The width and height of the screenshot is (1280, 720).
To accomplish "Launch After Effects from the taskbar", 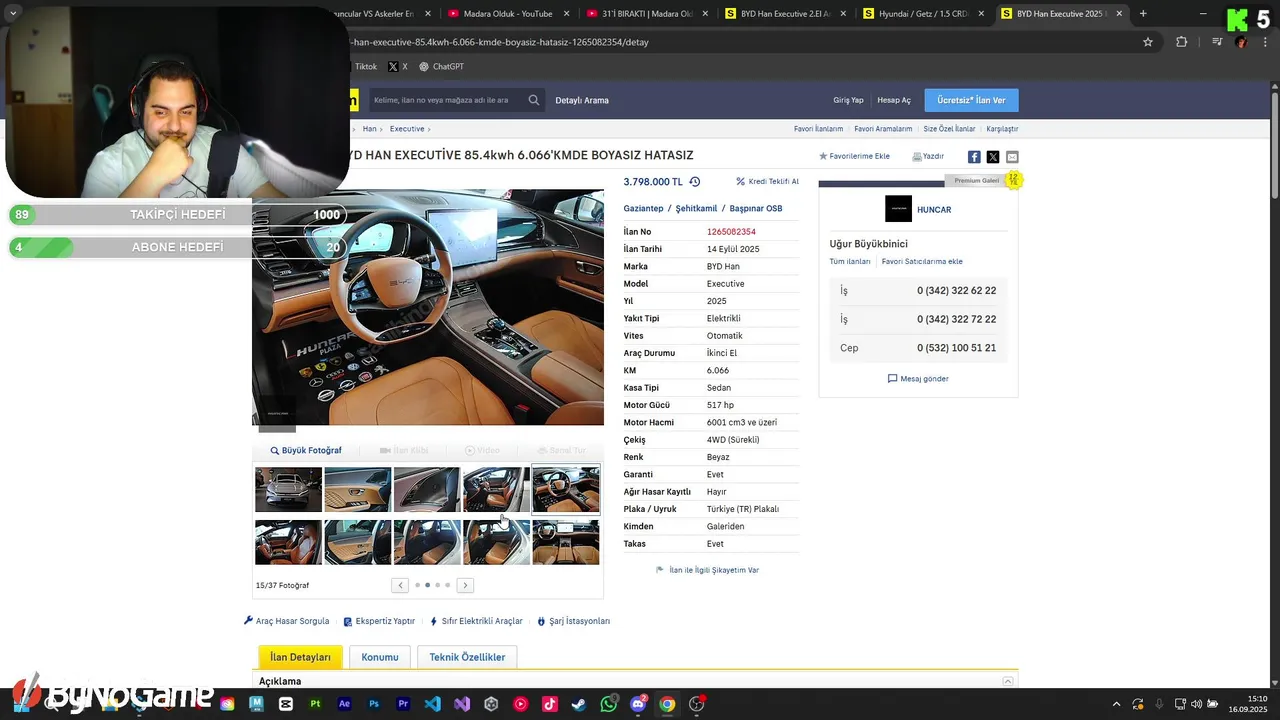I will tap(344, 704).
